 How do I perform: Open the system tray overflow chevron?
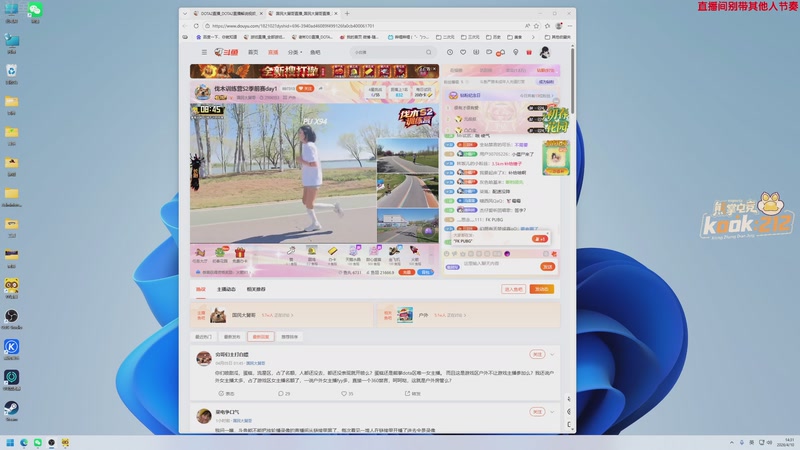[732, 442]
